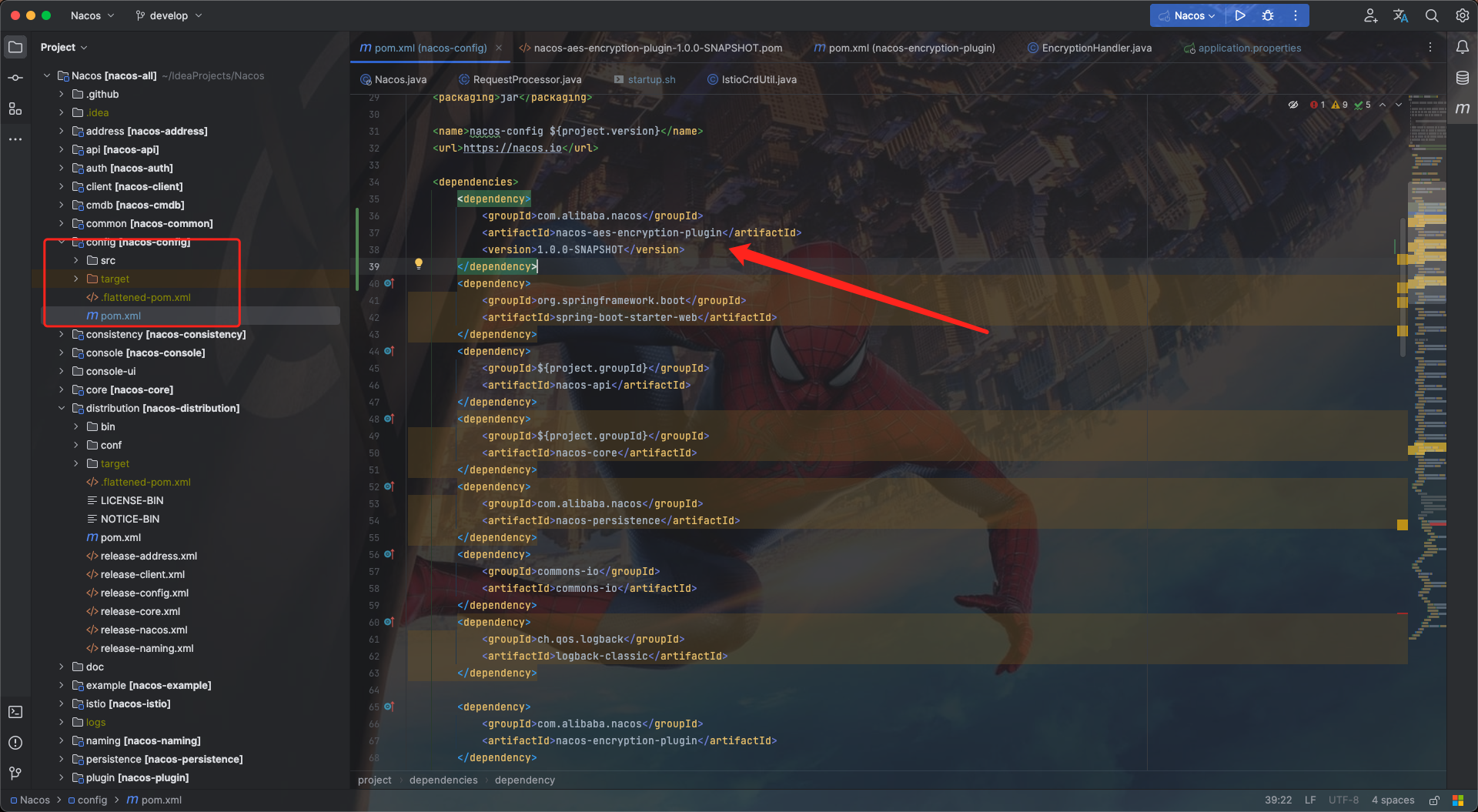Open the Project tool window icon
The image size is (1478, 812).
(15, 47)
